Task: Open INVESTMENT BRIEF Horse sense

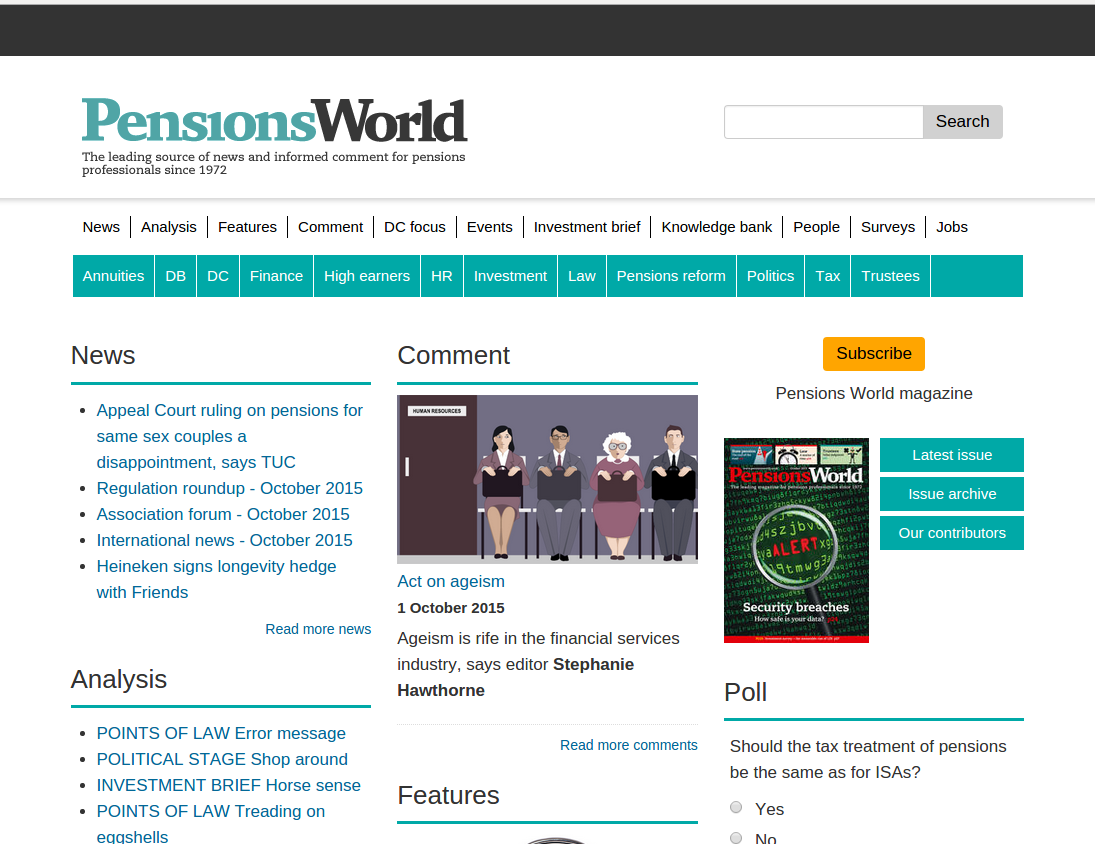Action: (228, 785)
